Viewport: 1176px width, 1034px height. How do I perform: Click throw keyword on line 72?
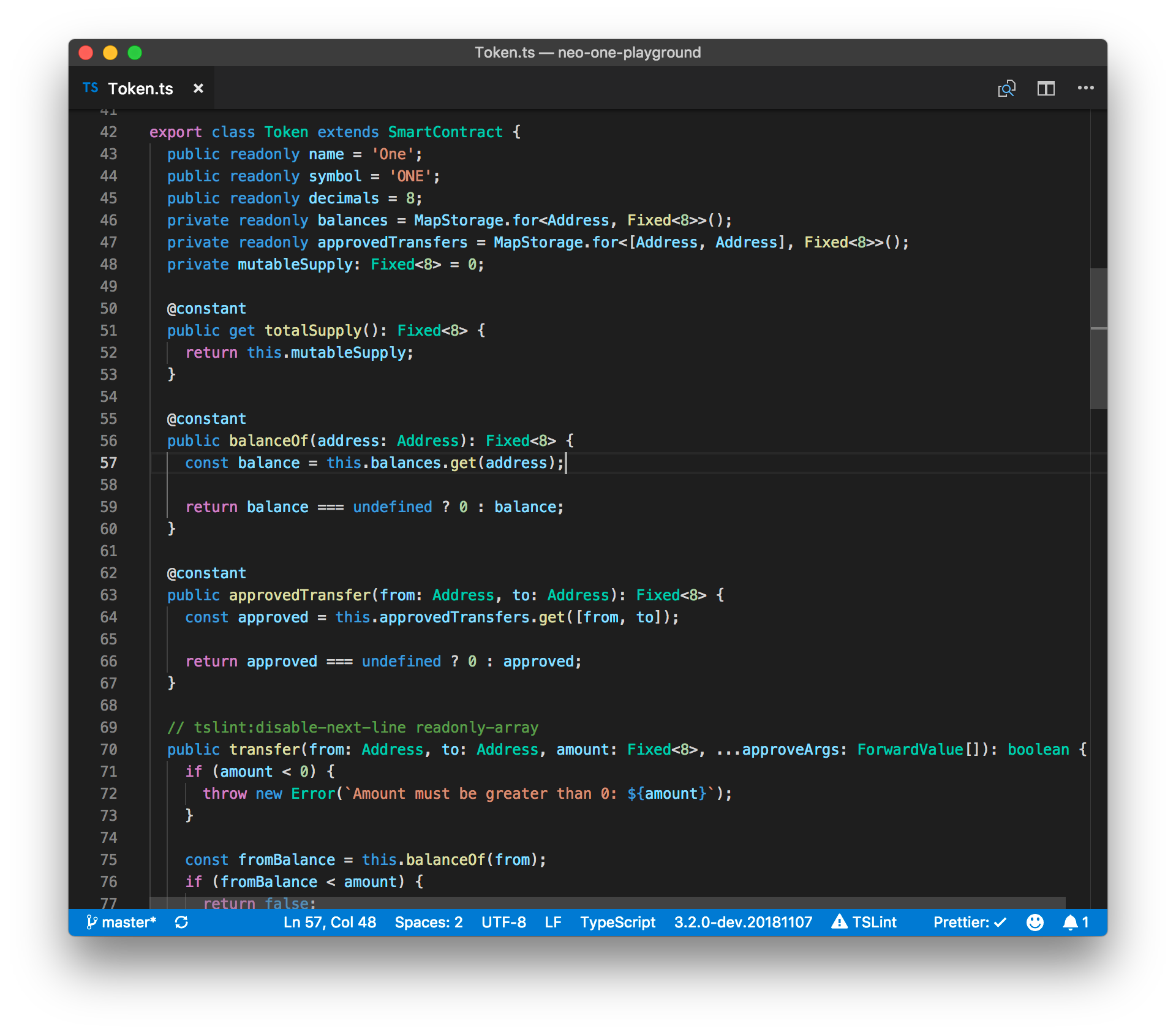point(225,794)
